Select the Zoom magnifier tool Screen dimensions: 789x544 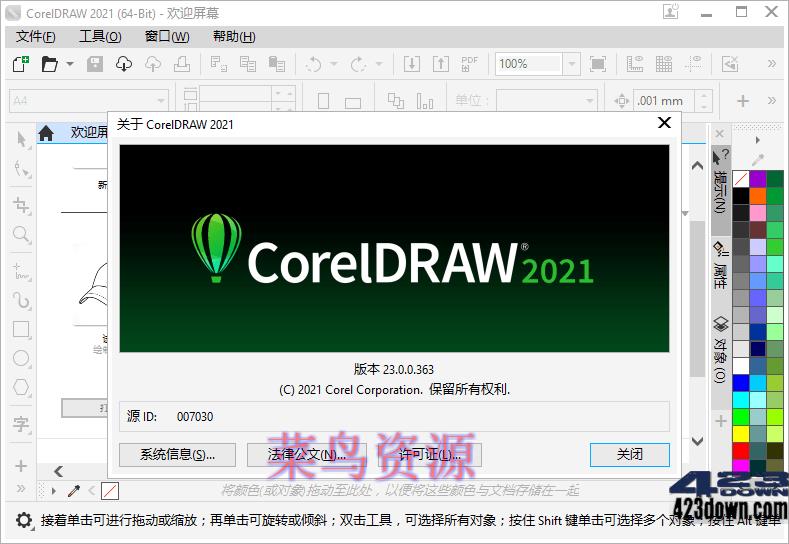pyautogui.click(x=22, y=235)
